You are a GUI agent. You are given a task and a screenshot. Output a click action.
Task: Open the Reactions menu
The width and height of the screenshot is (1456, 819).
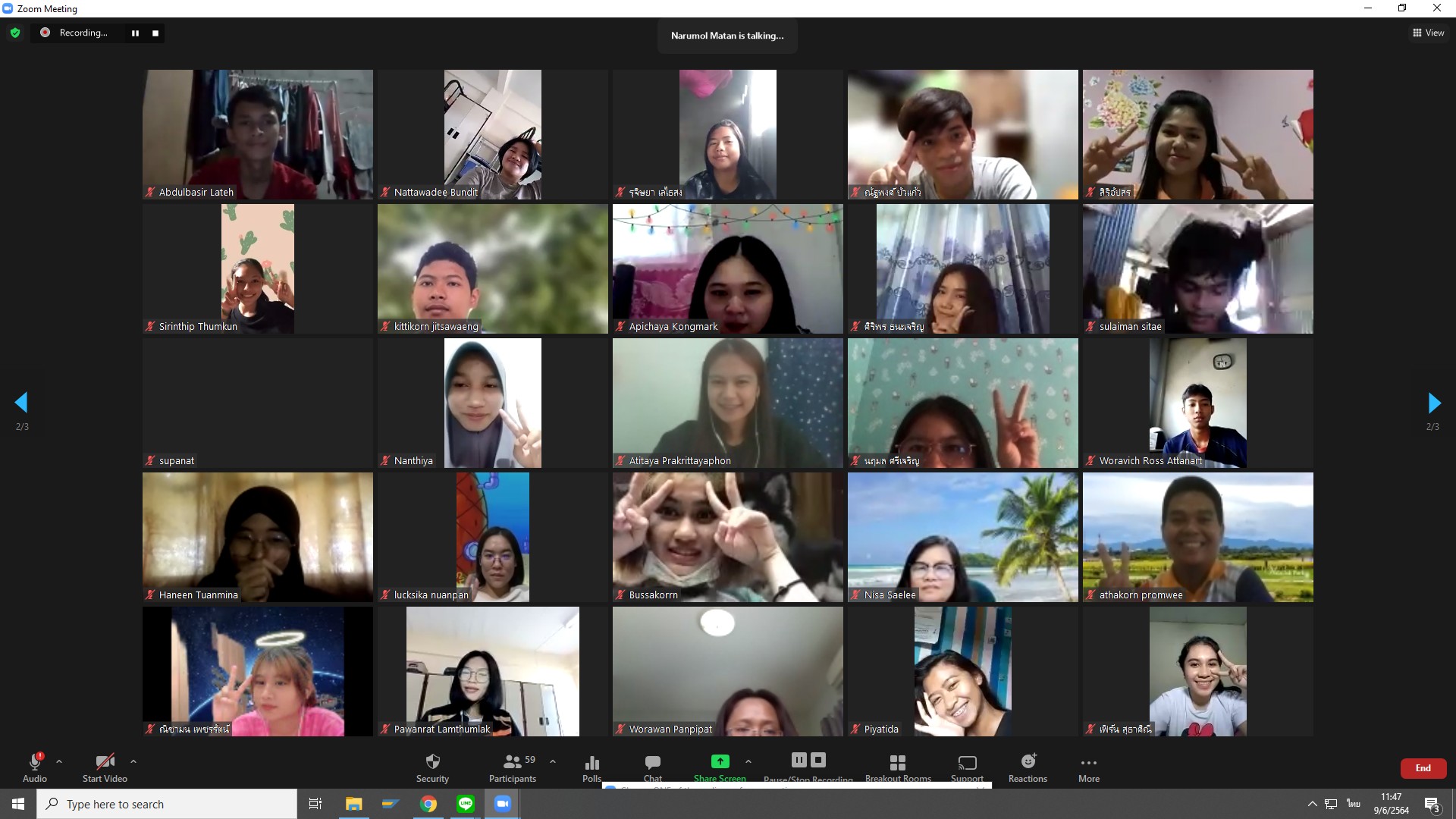tap(1028, 762)
